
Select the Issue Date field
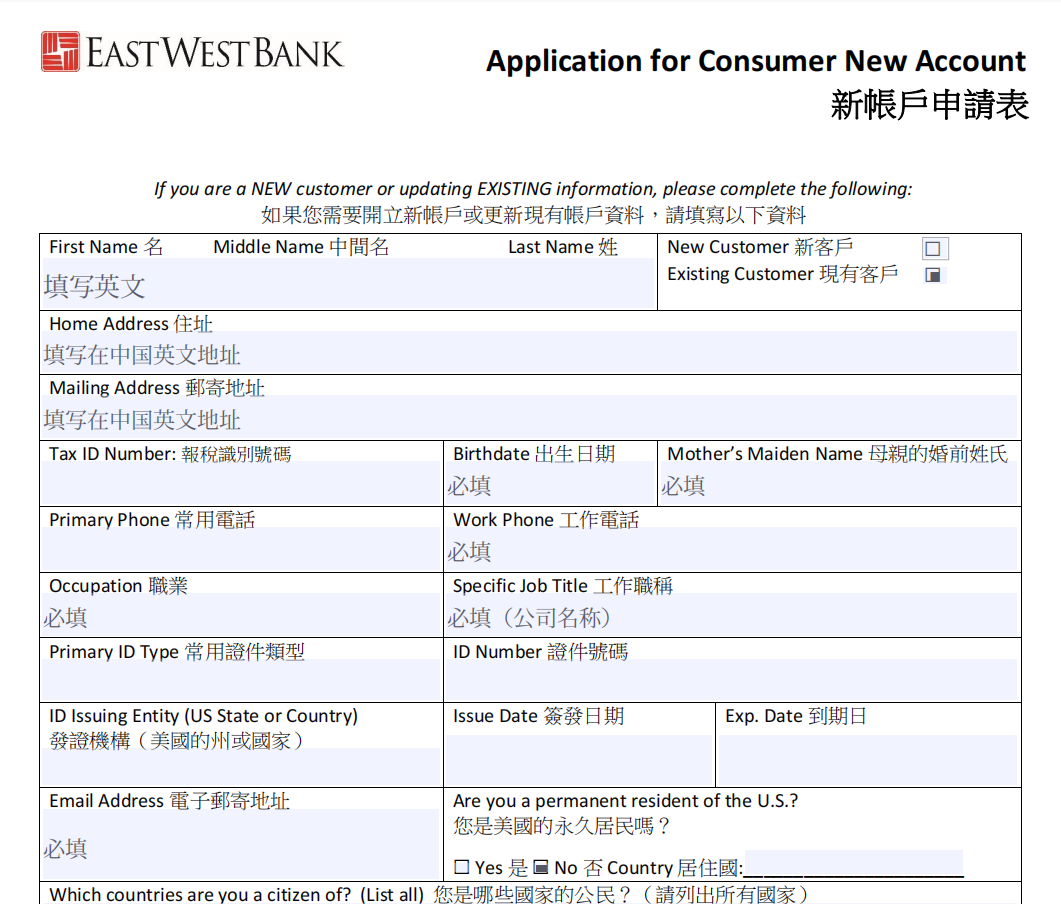point(579,761)
